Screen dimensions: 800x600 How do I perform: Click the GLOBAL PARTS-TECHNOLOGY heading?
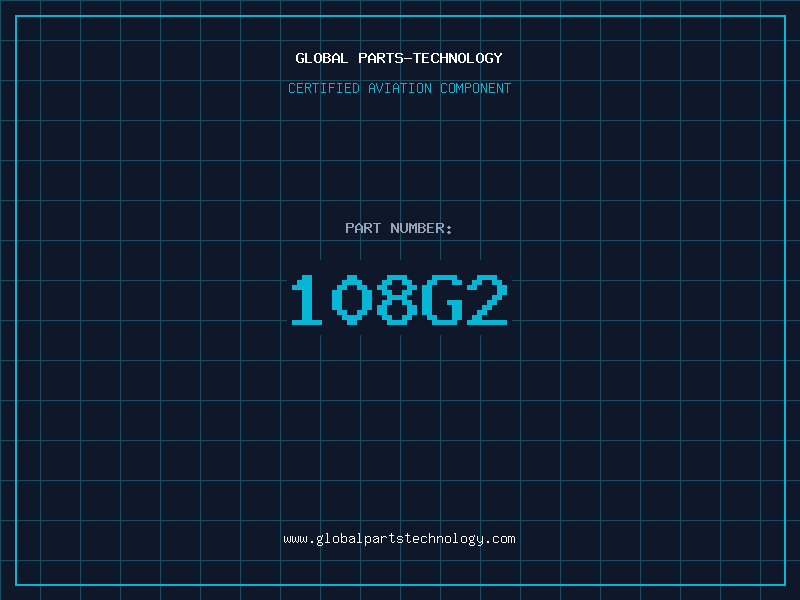coord(399,58)
